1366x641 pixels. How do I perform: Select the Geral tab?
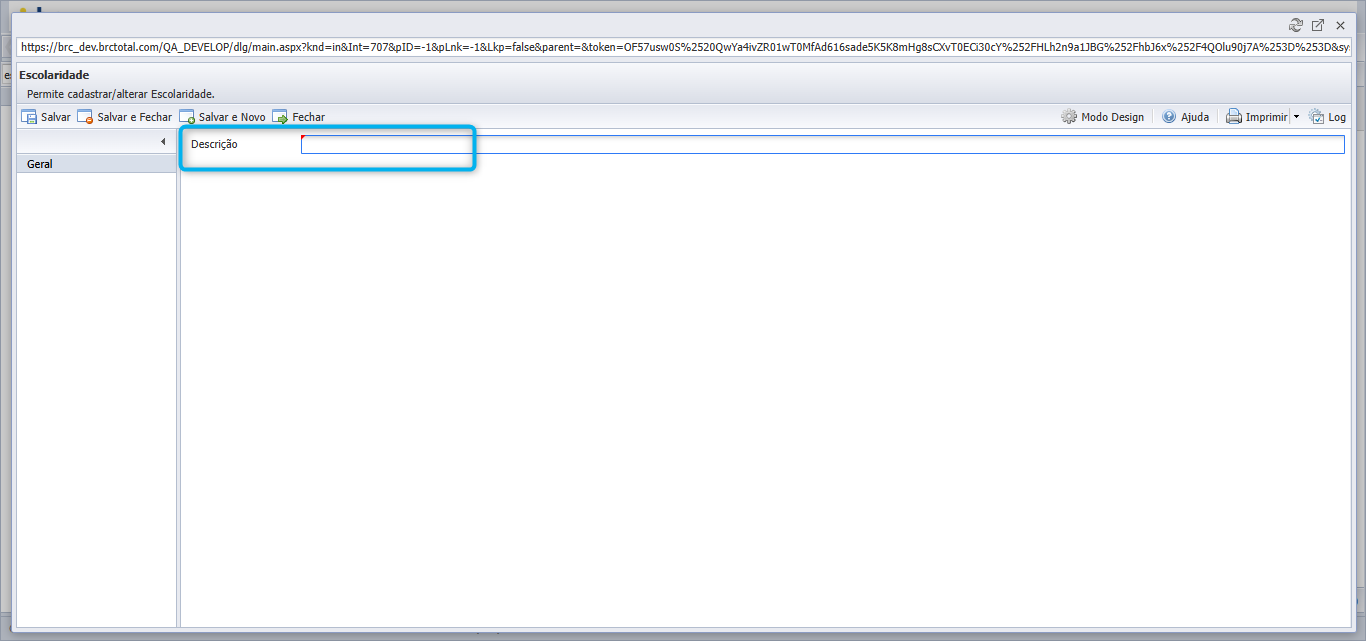[x=97, y=164]
